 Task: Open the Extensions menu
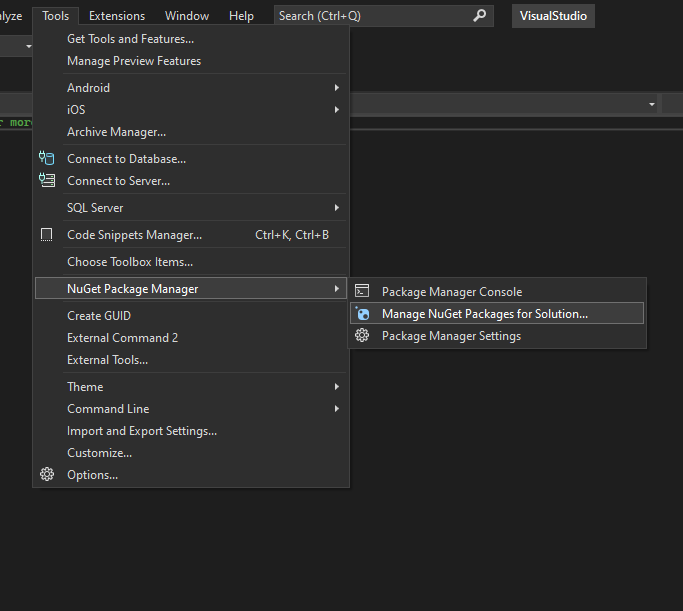point(117,16)
